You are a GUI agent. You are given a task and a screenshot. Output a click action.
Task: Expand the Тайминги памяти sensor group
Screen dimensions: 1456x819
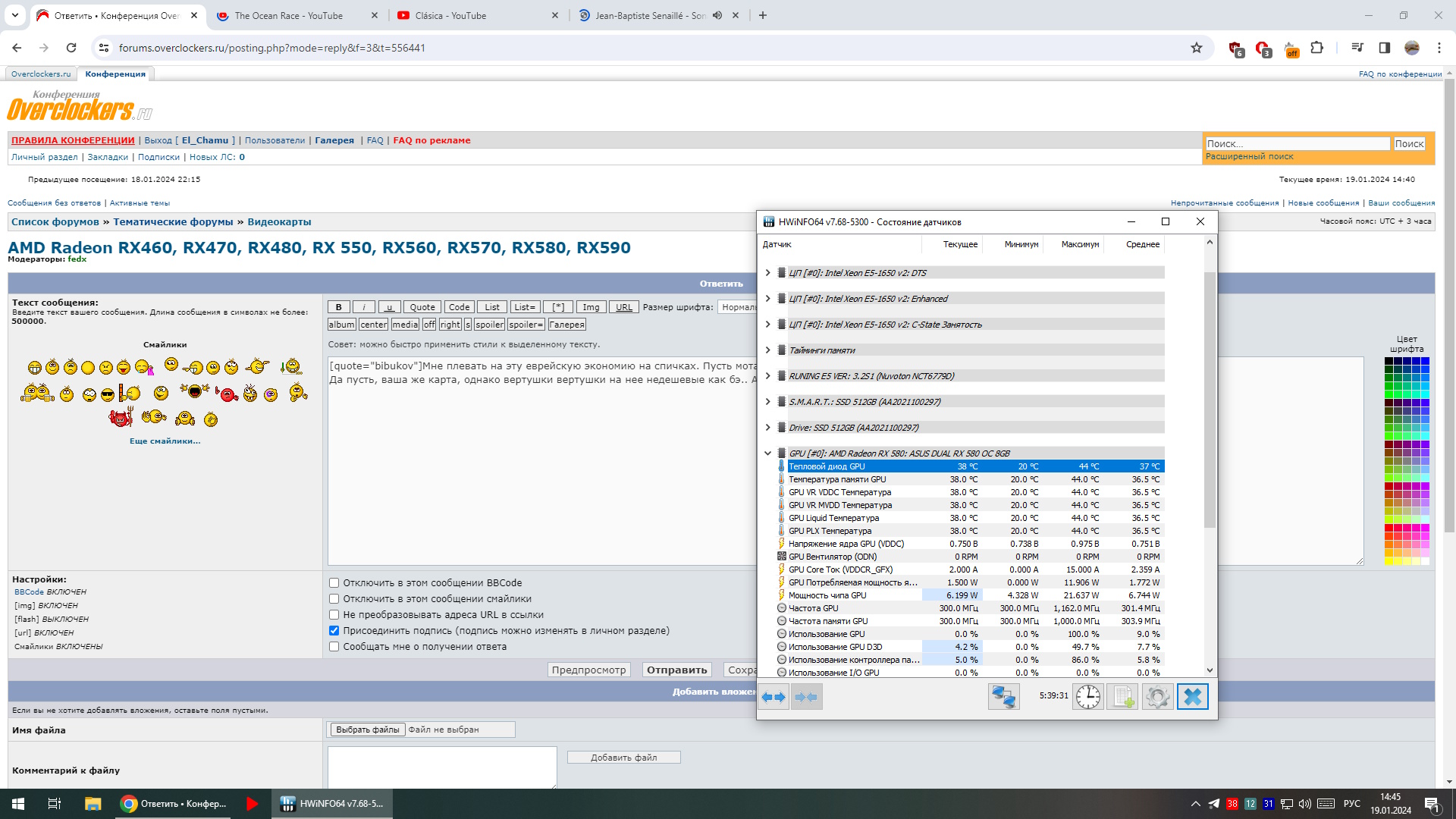767,350
